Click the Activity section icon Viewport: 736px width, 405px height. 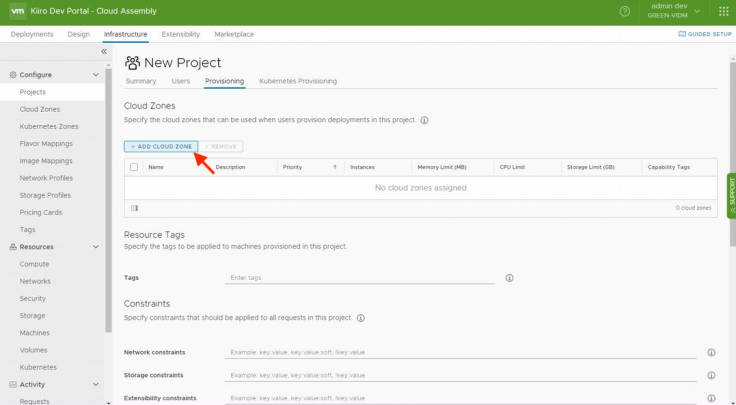tap(13, 384)
